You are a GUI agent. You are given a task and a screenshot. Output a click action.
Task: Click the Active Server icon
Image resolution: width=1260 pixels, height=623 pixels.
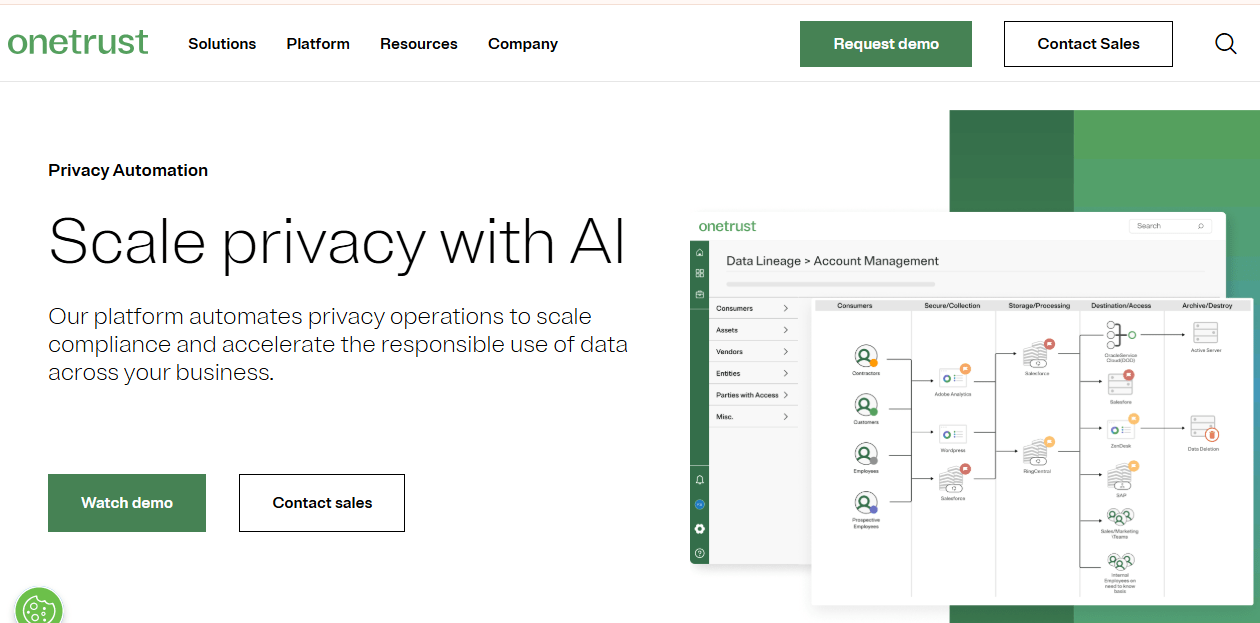pos(1205,334)
